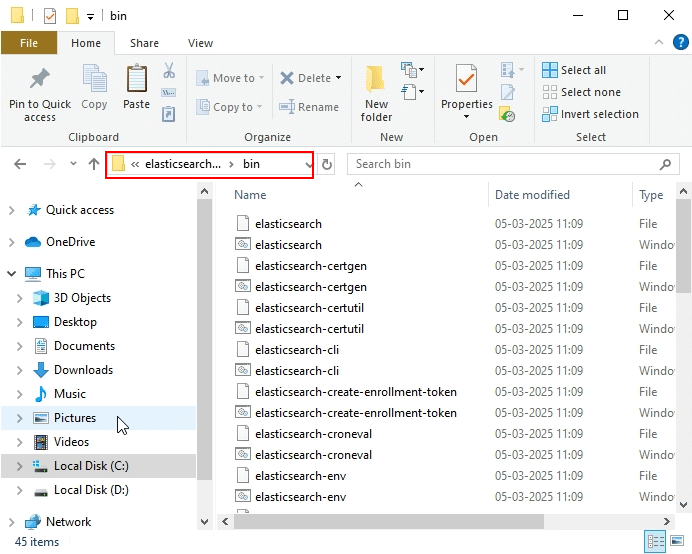Open the recent locations dropdown
The image size is (692, 554).
tap(73, 164)
